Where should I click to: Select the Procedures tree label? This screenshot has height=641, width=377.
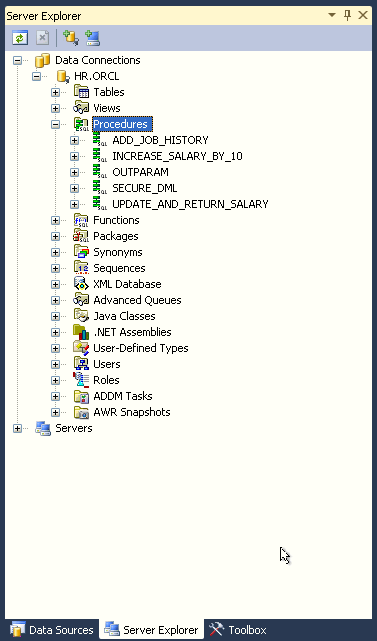(122, 124)
